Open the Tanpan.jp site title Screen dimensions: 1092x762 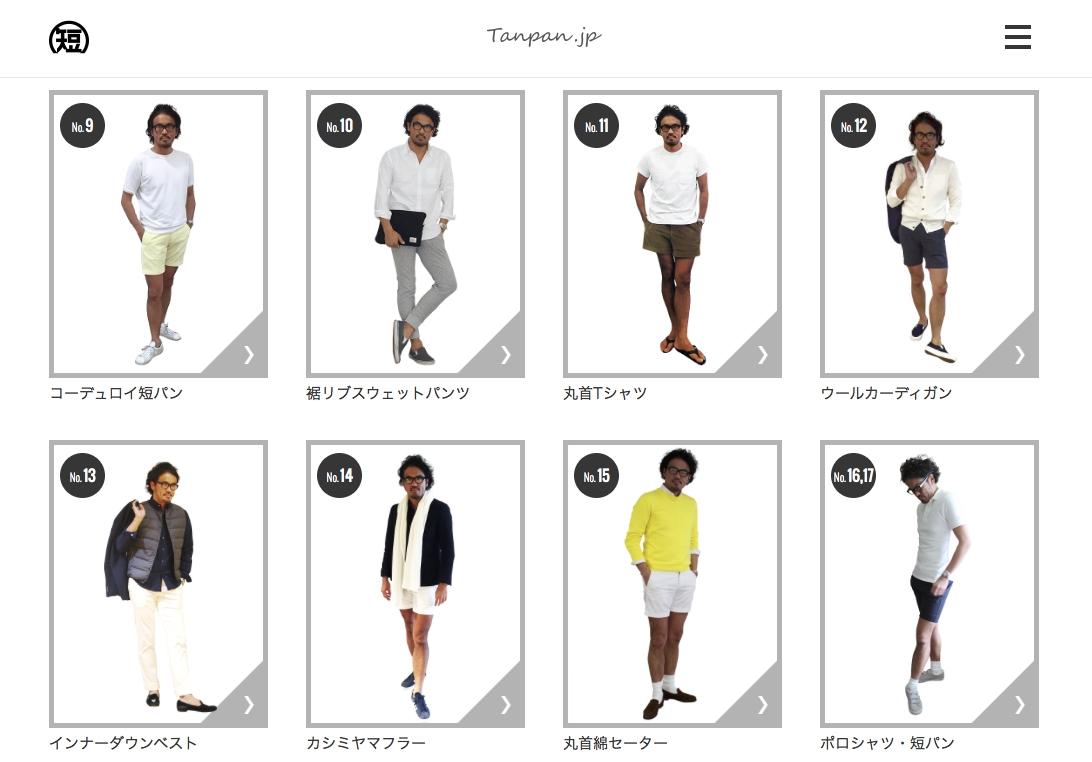544,36
